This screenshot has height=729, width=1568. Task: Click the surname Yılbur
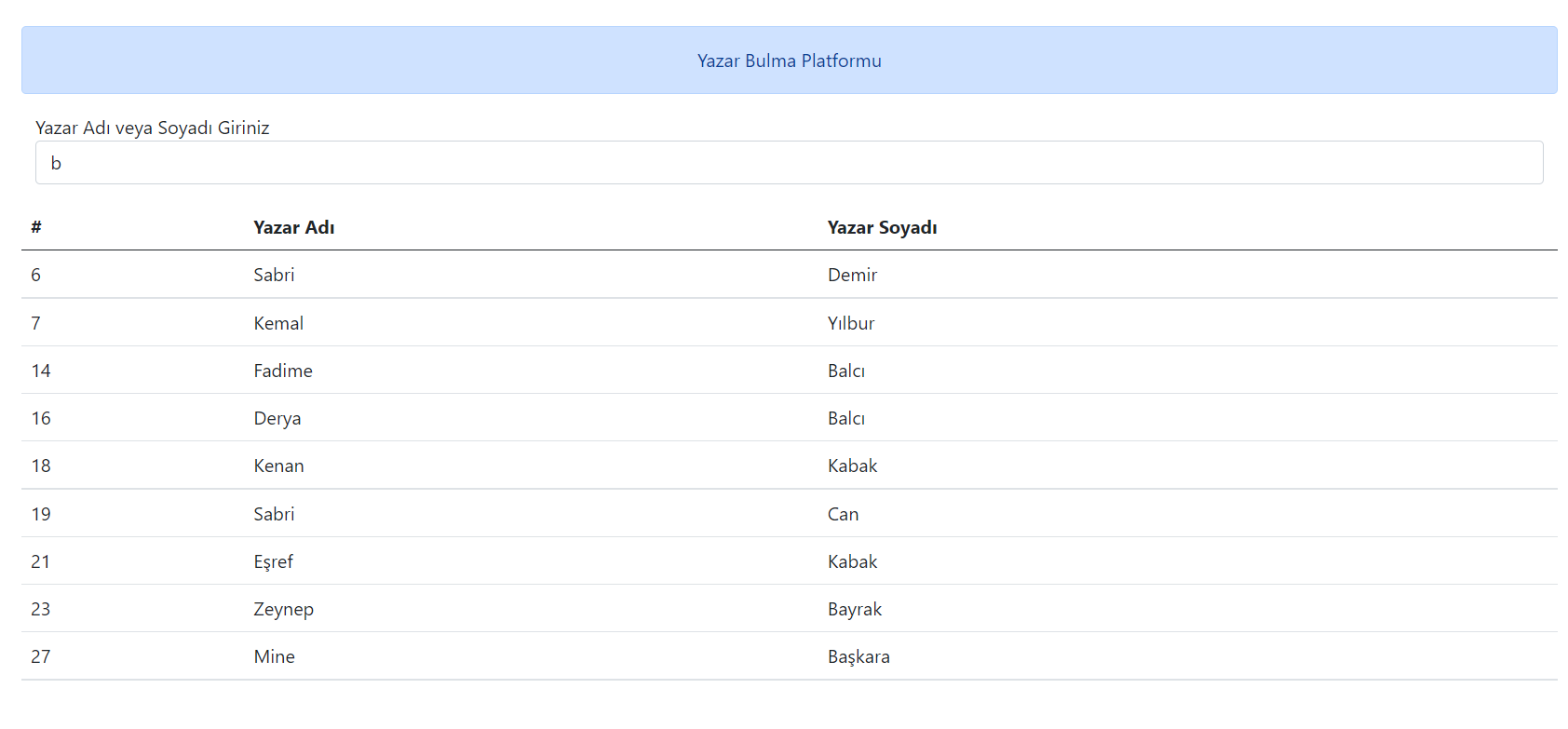(851, 323)
